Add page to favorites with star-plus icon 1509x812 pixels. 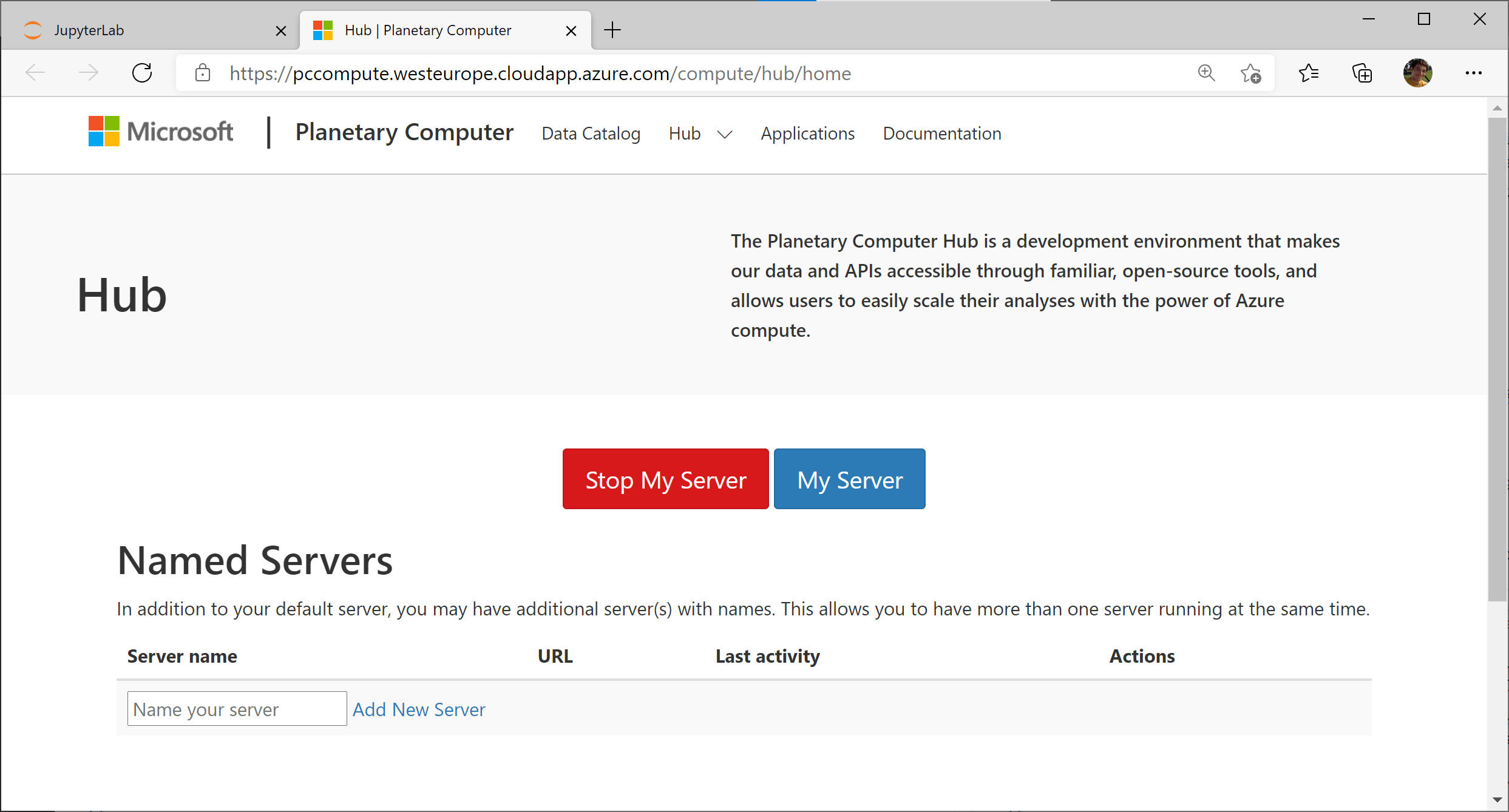click(1250, 73)
